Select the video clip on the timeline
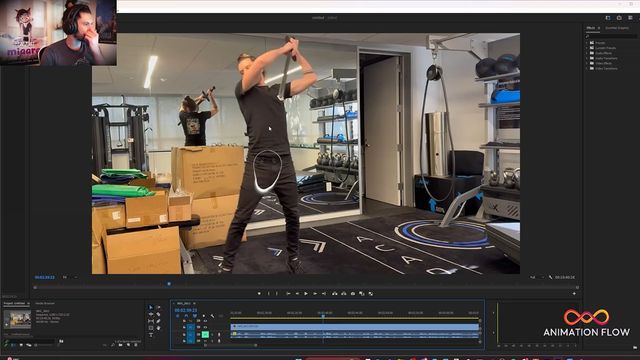Screen dimensions: 640x360 click(x=354, y=327)
